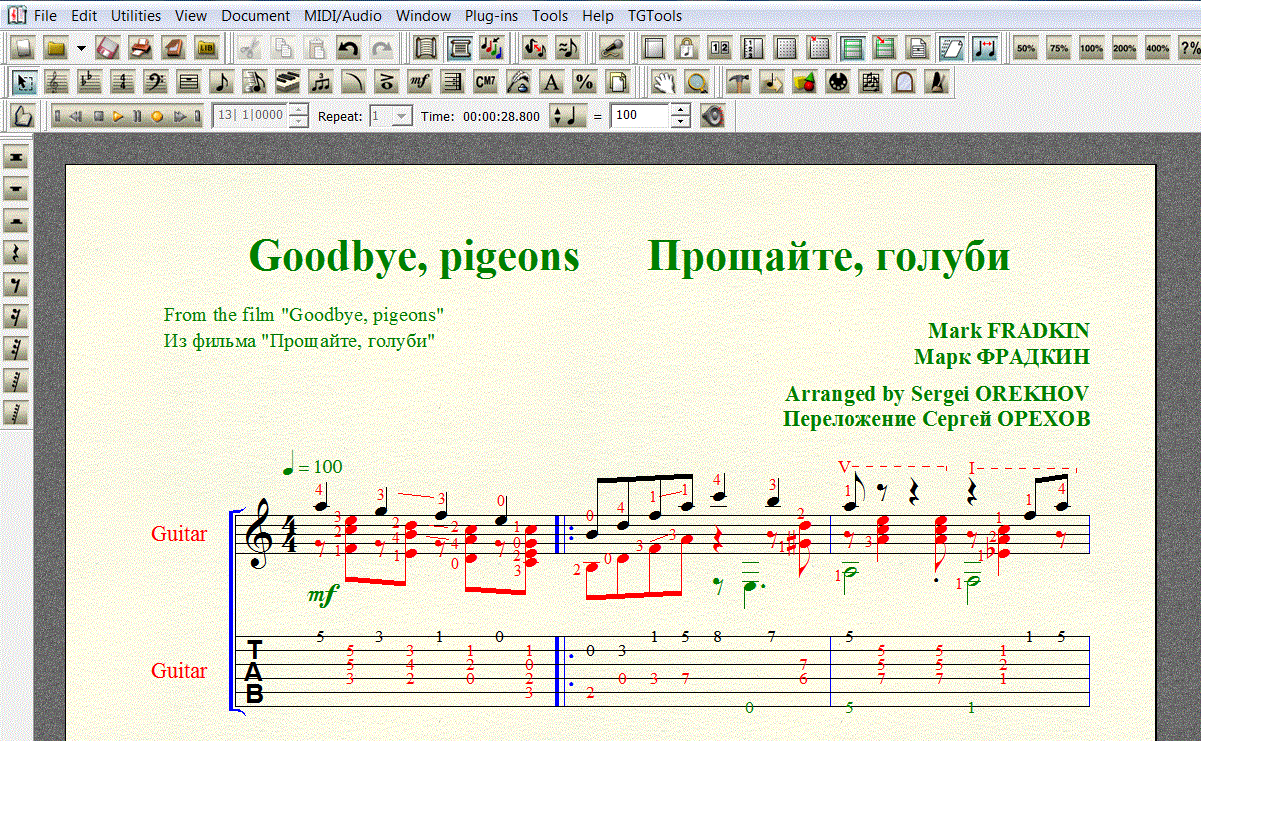
Task: Choose the Resize percent tool
Action: coord(584,81)
